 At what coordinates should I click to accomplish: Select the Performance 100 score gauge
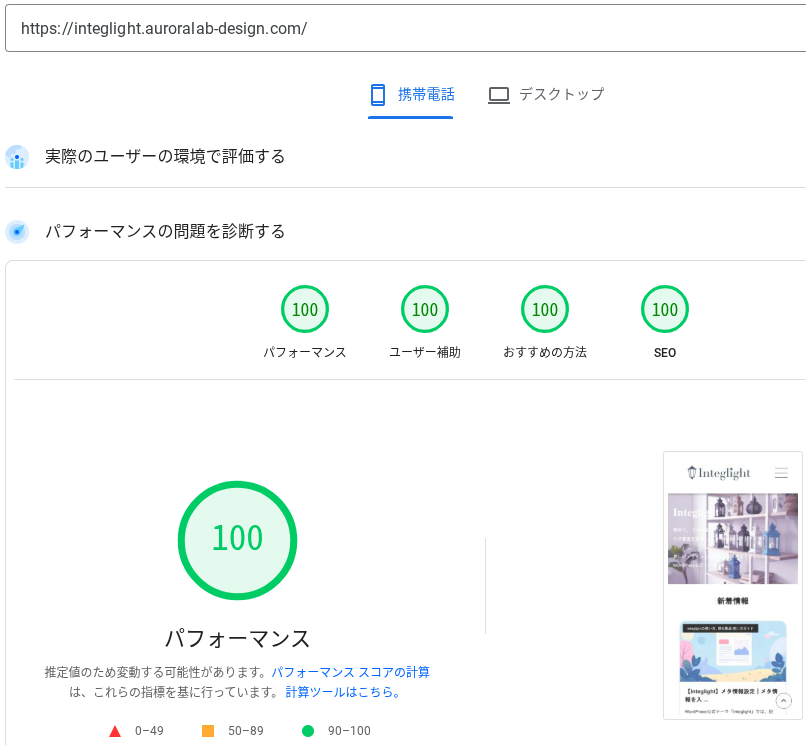(x=305, y=310)
